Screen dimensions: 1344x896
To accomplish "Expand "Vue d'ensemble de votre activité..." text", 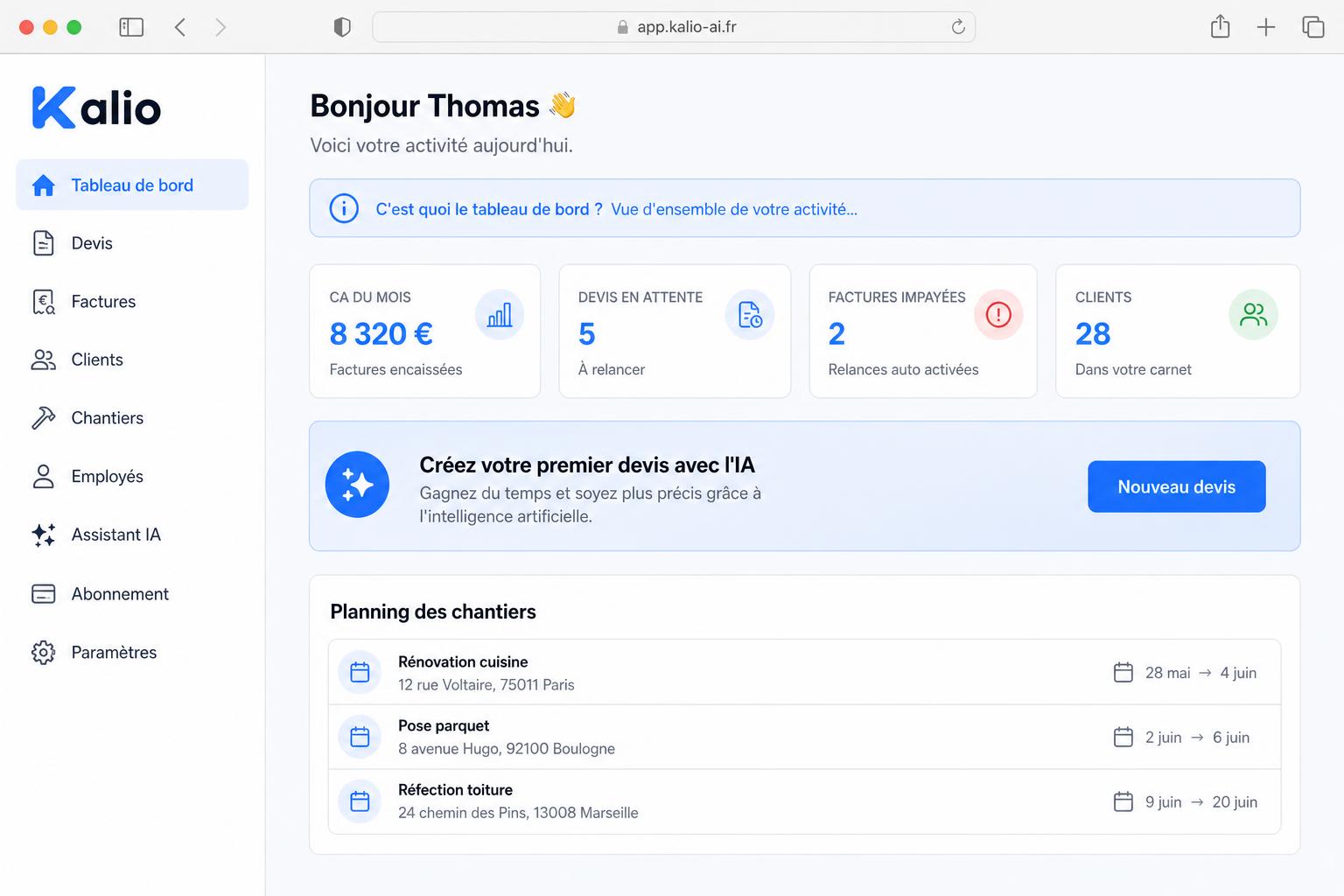I will pyautogui.click(x=734, y=209).
